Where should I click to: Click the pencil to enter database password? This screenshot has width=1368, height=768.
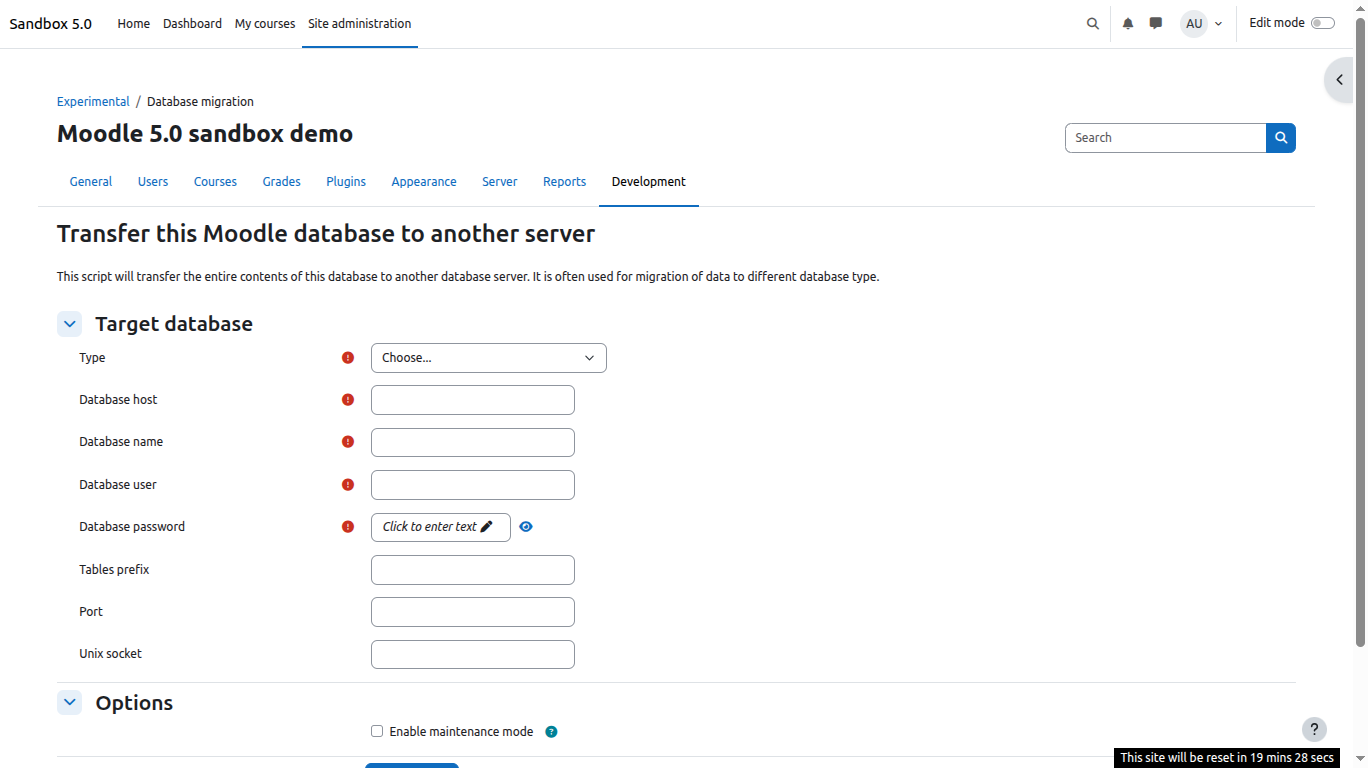(x=487, y=526)
